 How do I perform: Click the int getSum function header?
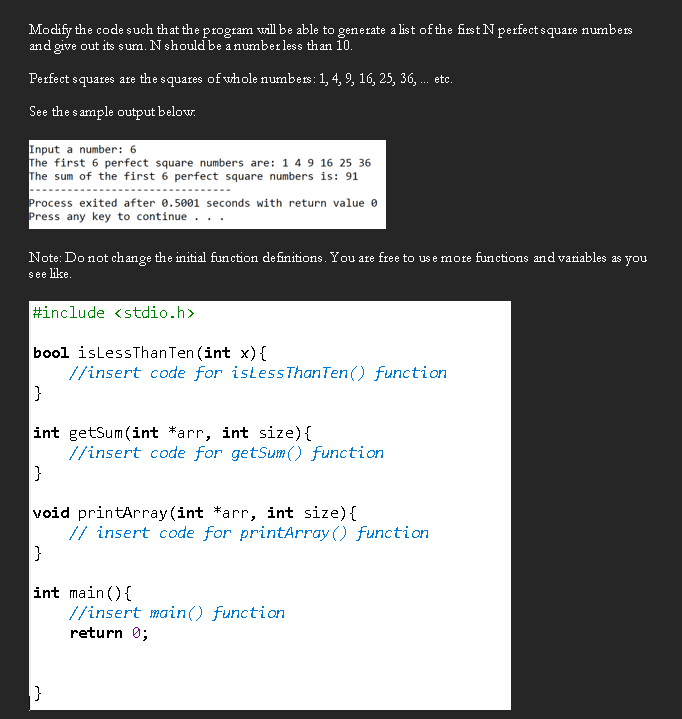(172, 433)
